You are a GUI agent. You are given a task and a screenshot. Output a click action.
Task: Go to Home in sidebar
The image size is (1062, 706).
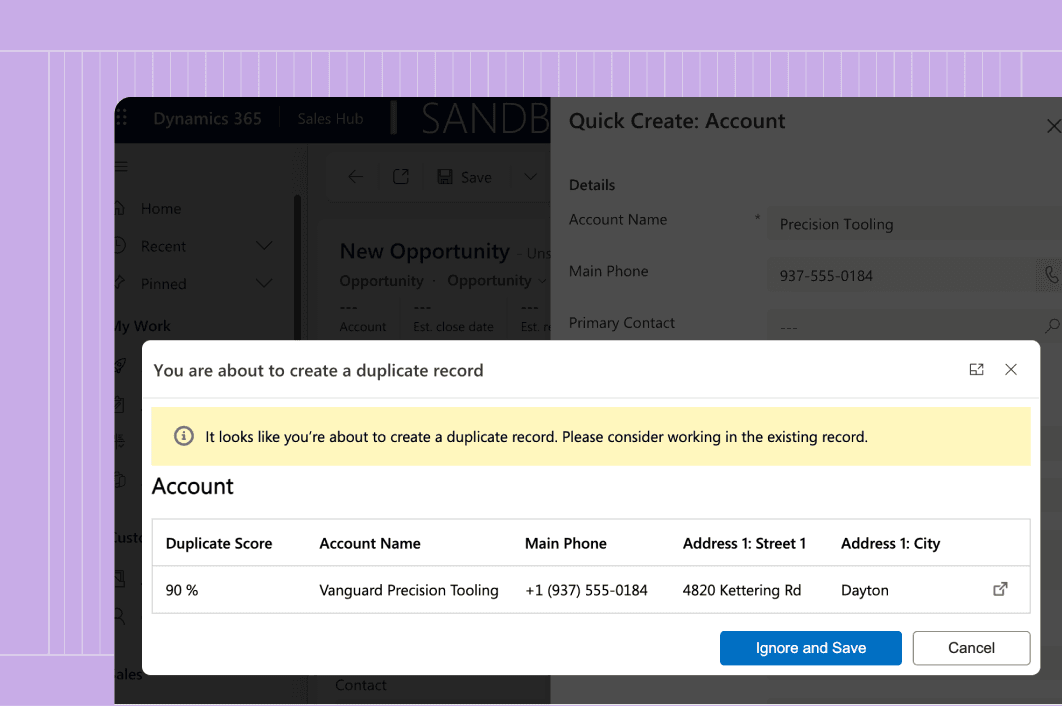161,209
